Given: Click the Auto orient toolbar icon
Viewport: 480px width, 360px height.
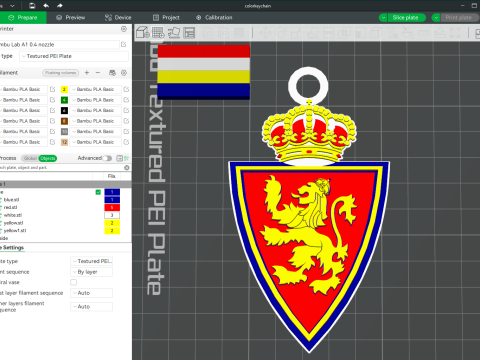Looking at the screenshot, I should click(174, 33).
